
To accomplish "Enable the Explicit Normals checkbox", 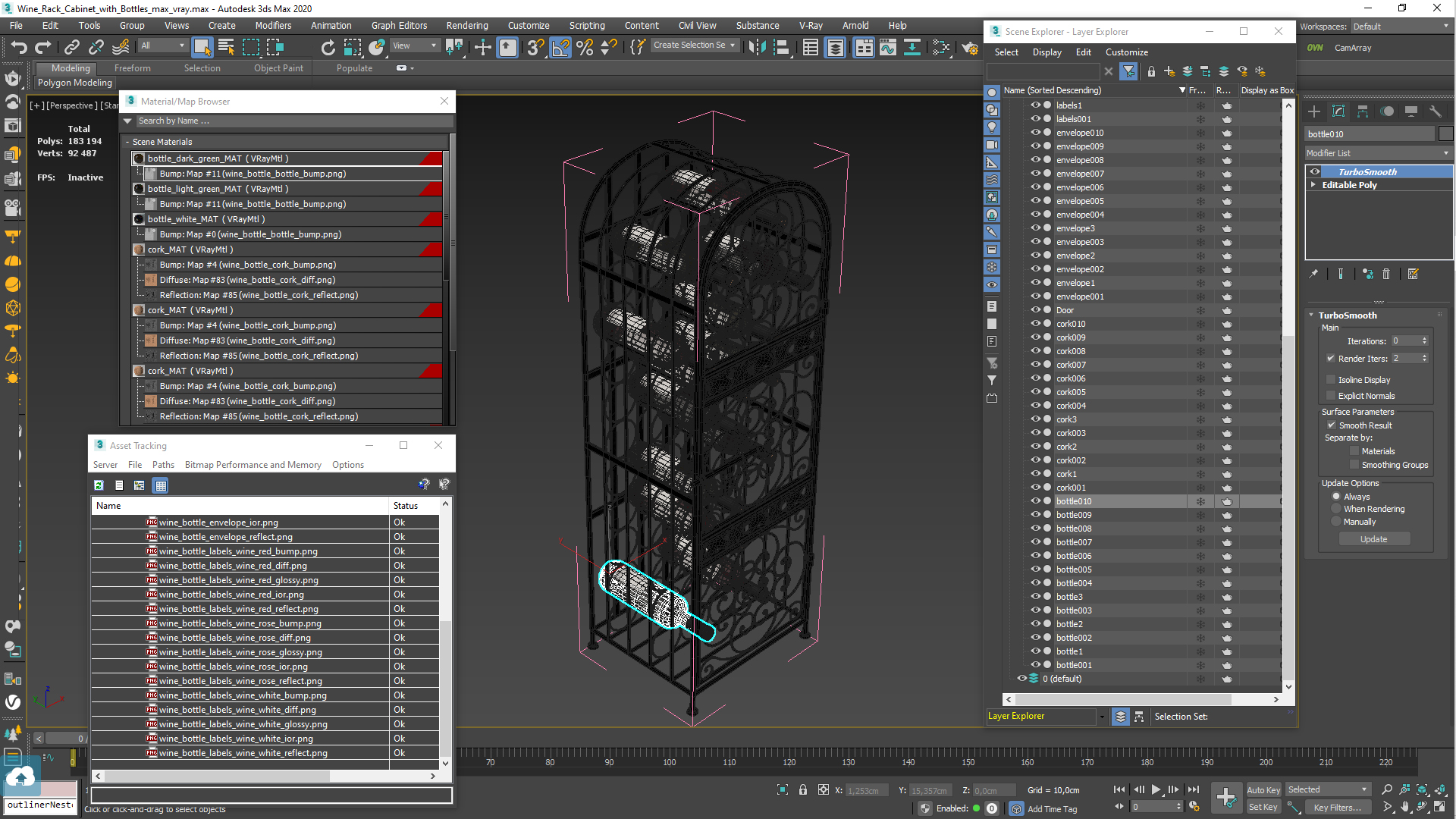I will point(1331,396).
